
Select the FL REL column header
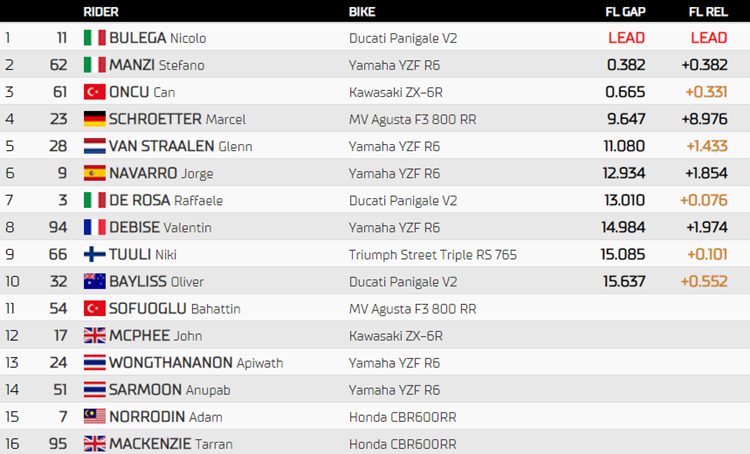tap(708, 11)
